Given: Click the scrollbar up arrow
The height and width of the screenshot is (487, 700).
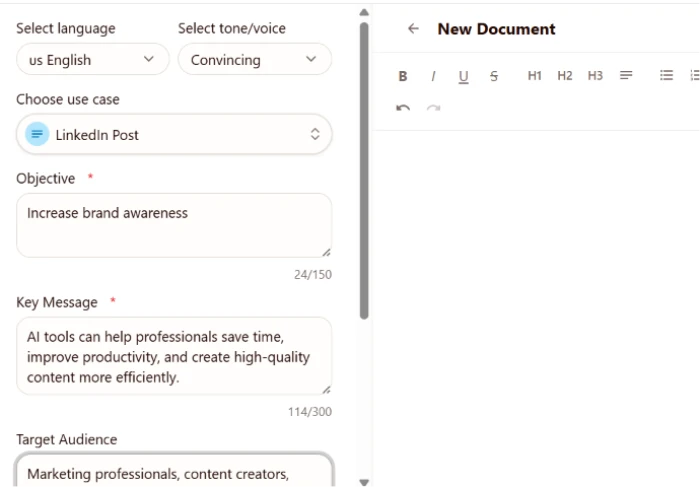Looking at the screenshot, I should (x=364, y=12).
